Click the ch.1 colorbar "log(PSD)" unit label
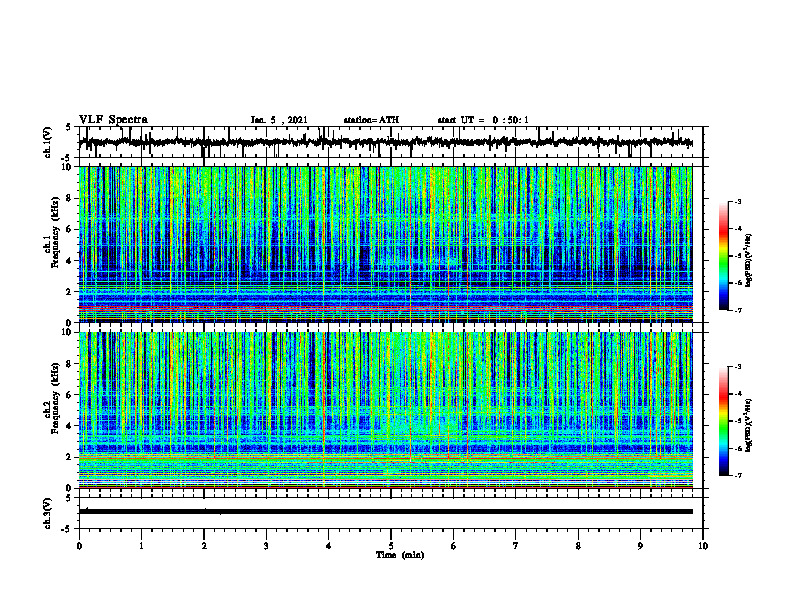The image size is (792, 612). (x=749, y=260)
